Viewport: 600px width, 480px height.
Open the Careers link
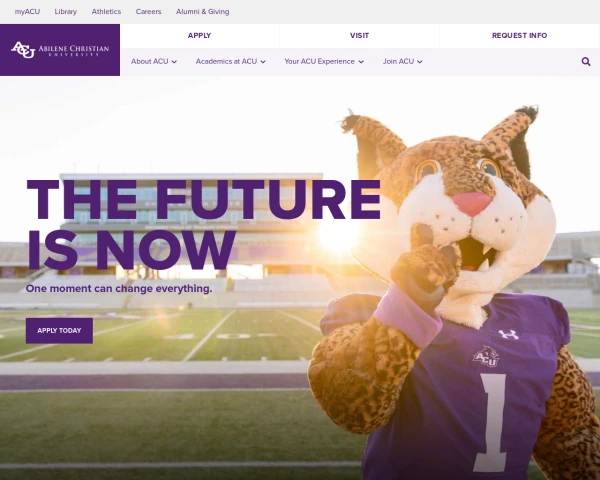coord(148,12)
